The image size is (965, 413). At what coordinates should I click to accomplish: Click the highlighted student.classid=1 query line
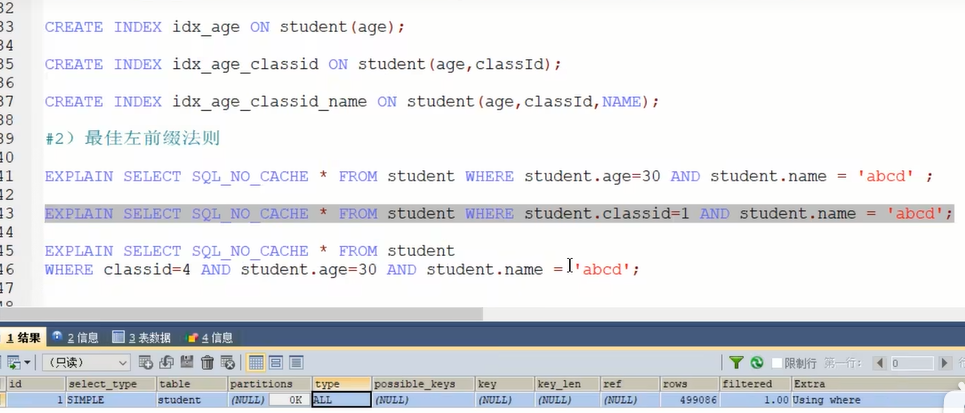point(499,214)
